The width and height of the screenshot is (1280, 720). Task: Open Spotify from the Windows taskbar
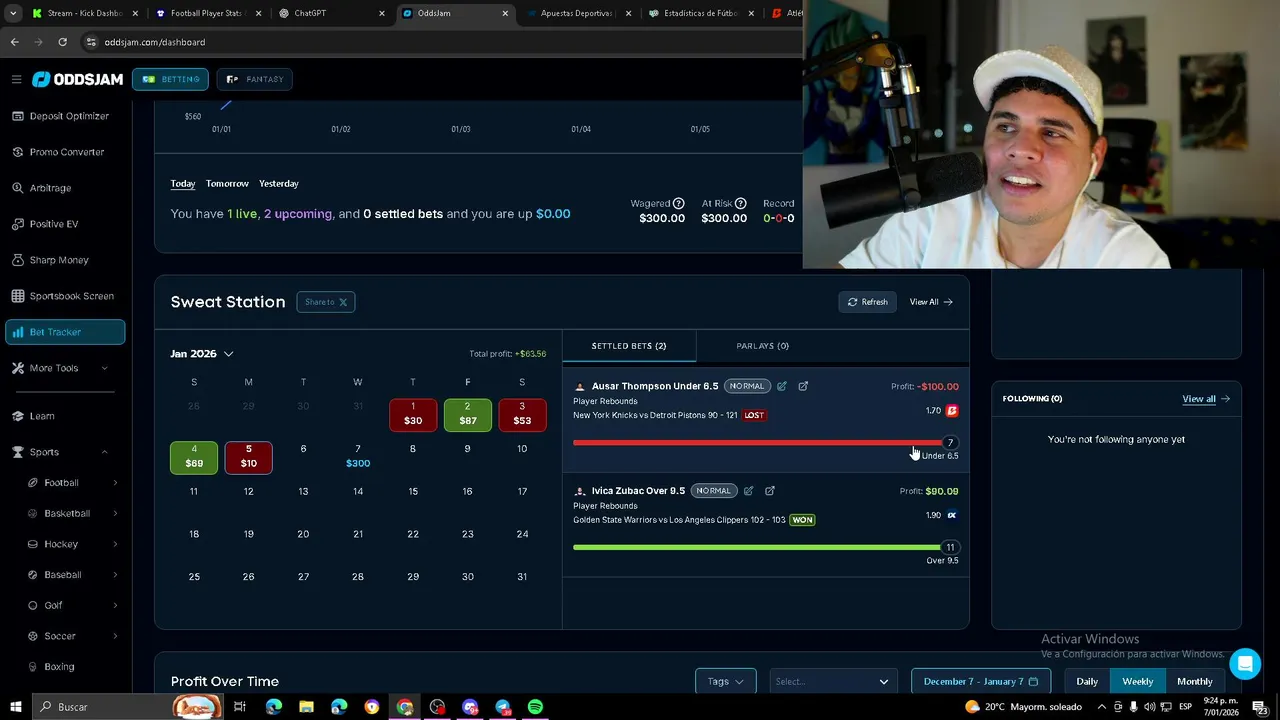tap(535, 707)
